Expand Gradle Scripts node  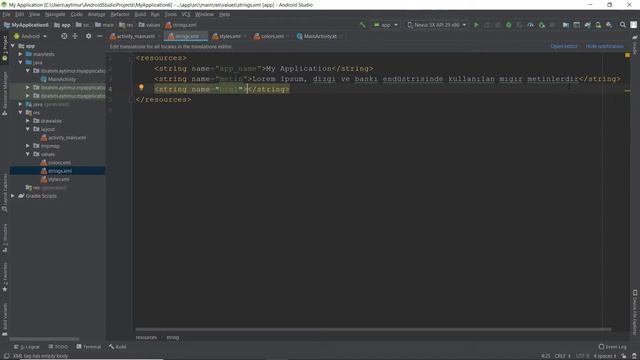[x=13, y=196]
